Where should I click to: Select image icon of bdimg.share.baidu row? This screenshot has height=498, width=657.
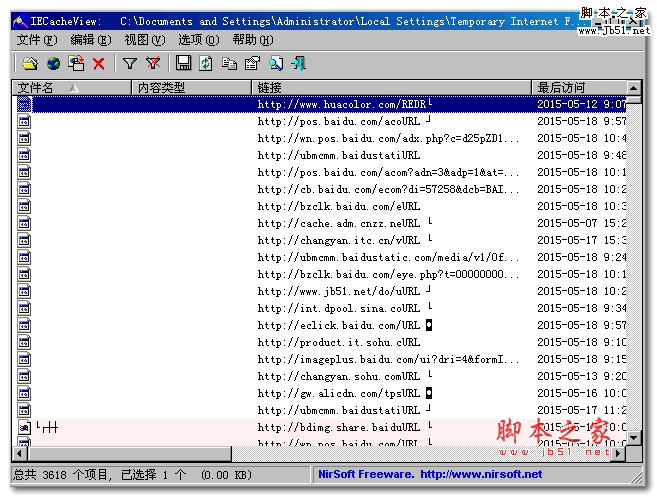click(x=24, y=427)
